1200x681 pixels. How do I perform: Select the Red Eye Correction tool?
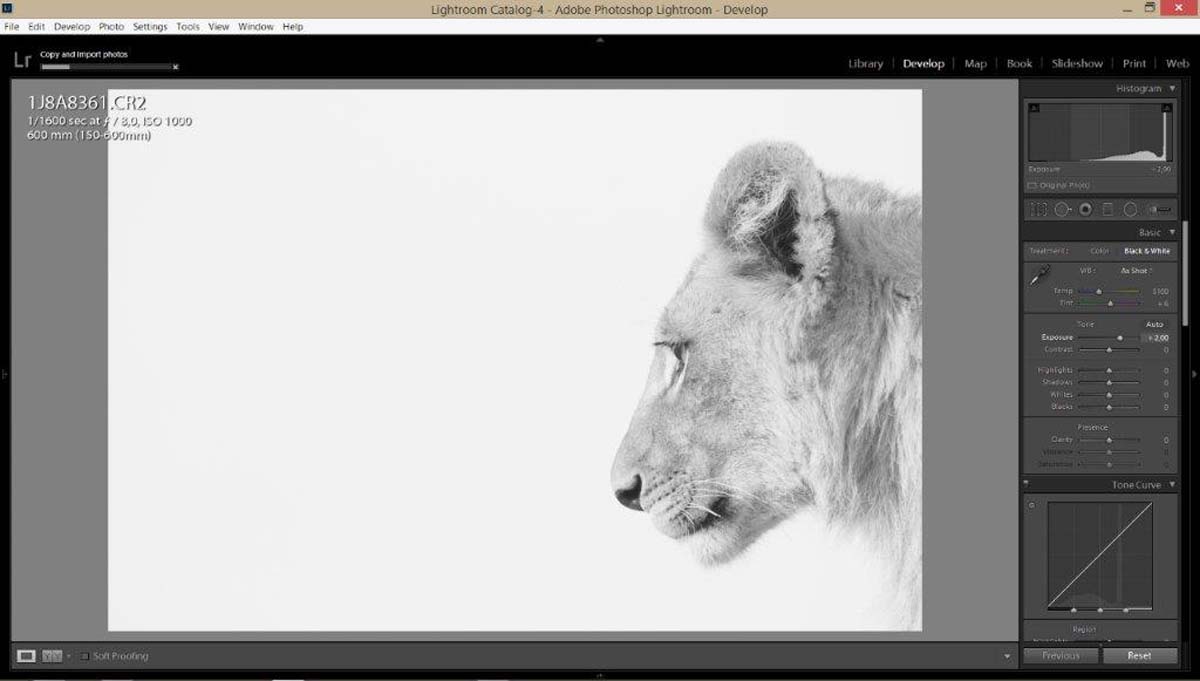[1086, 210]
